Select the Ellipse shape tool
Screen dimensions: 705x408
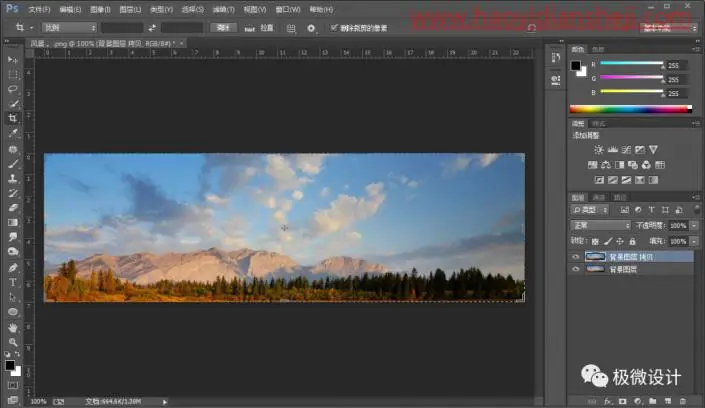click(13, 312)
